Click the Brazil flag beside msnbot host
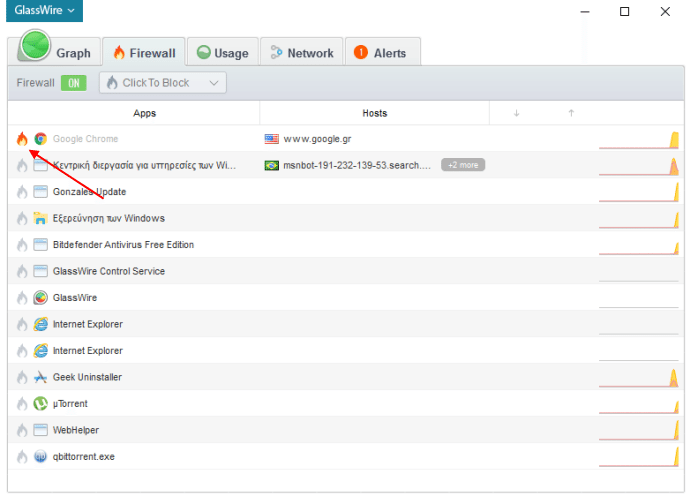The height and width of the screenshot is (497, 690). pos(272,166)
